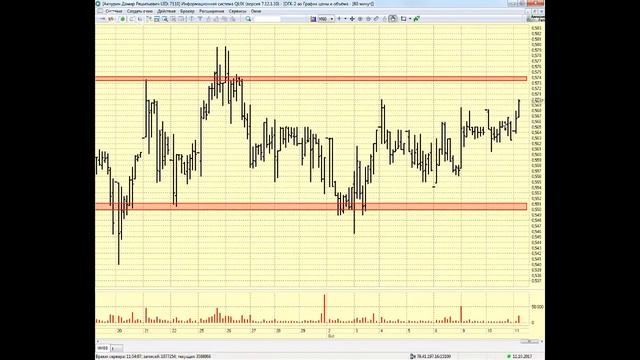Click the chart's horizontal scrollbar thumb
This screenshot has height=360, width=640.
click(x=529, y=341)
